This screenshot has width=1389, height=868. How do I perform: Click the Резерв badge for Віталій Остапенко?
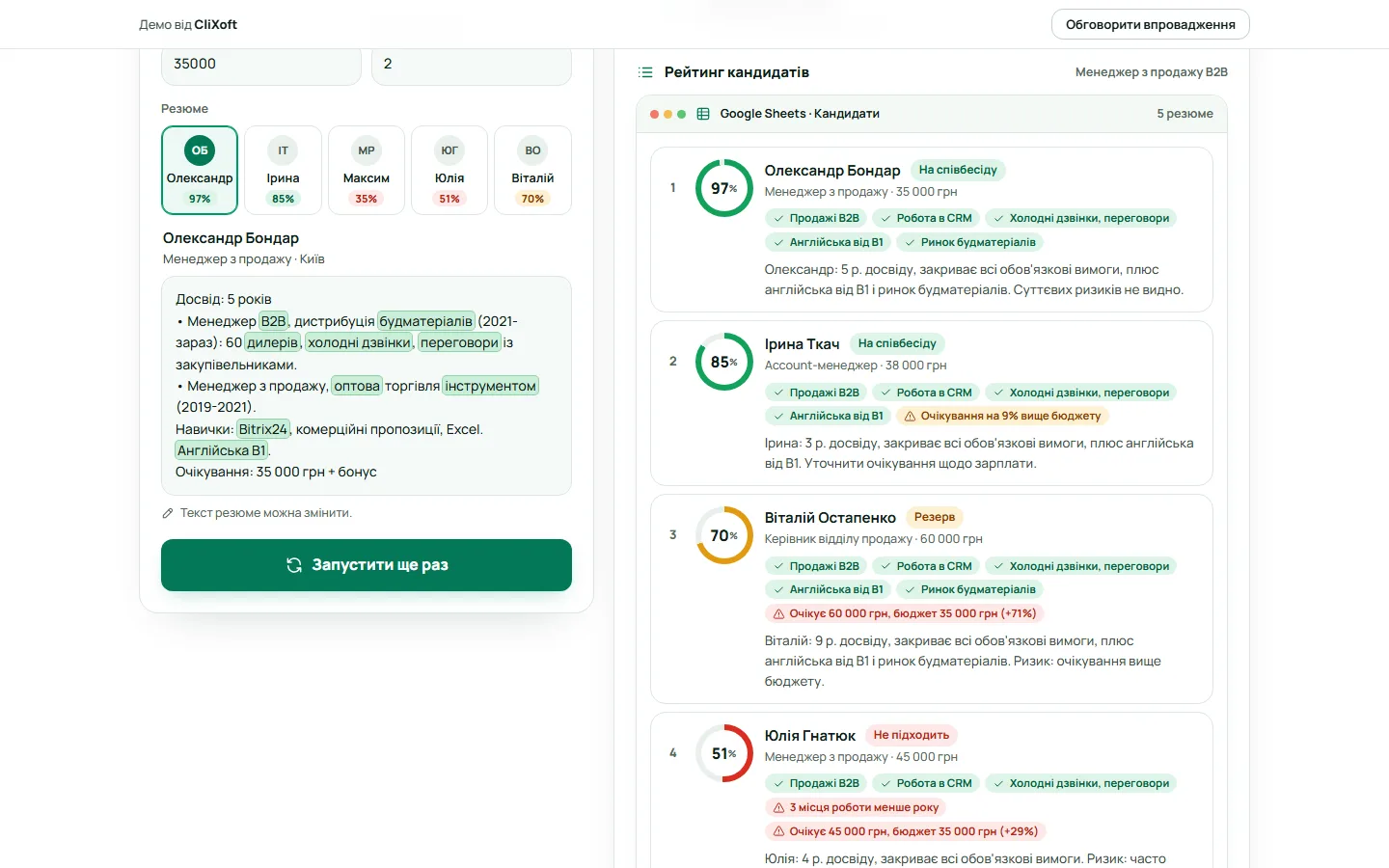pyautogui.click(x=935, y=517)
